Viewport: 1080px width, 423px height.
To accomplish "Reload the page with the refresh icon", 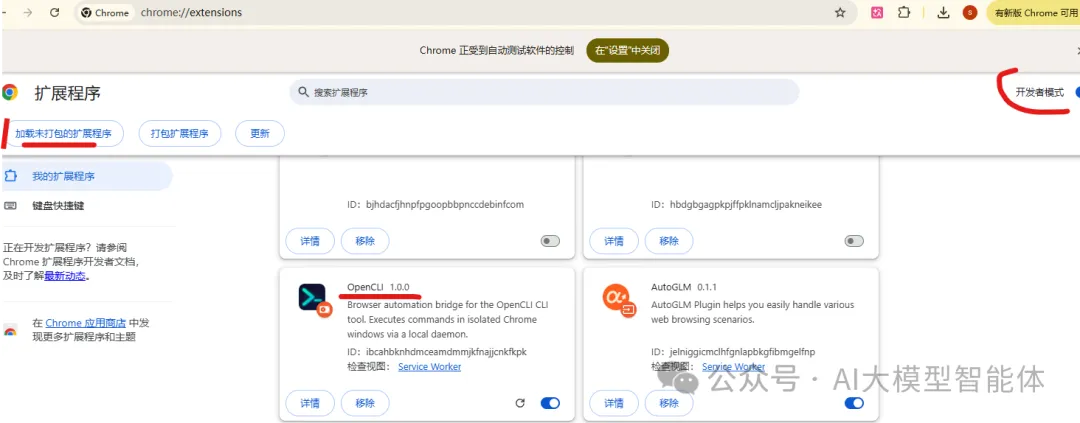I will pos(54,13).
